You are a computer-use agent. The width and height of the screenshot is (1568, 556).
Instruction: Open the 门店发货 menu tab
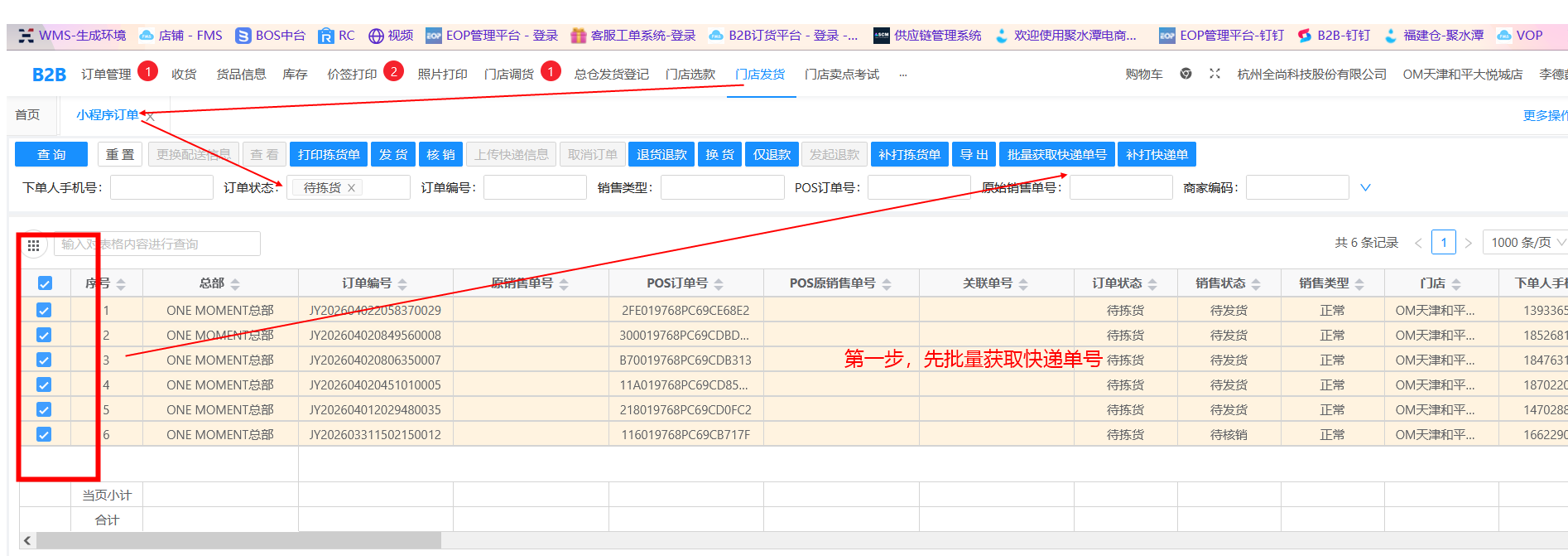click(760, 75)
